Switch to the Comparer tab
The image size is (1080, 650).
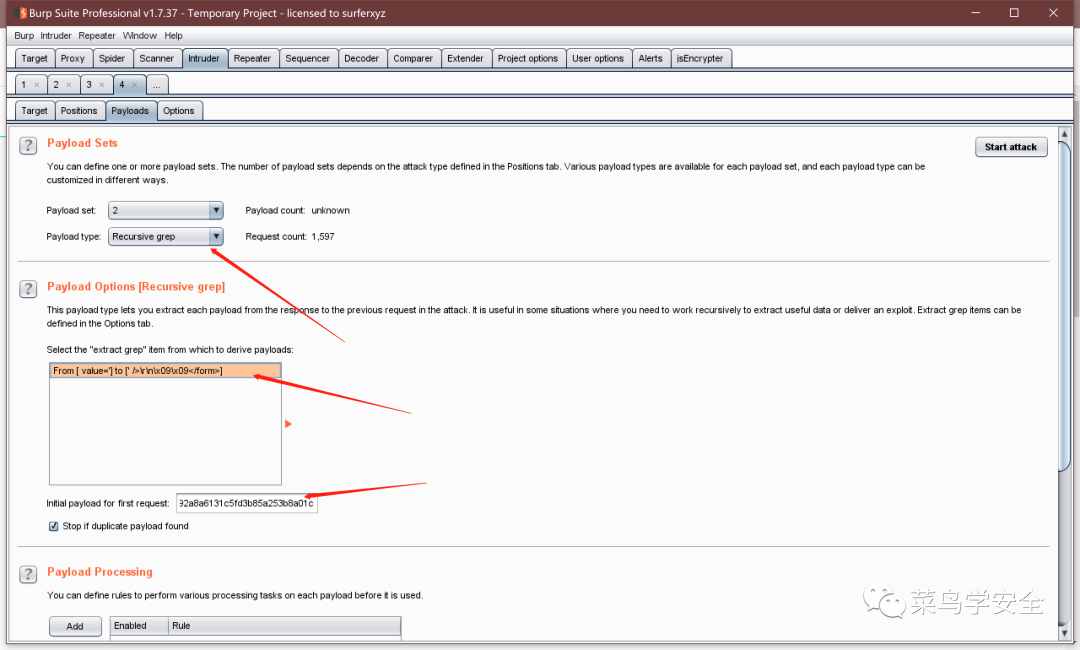[413, 59]
